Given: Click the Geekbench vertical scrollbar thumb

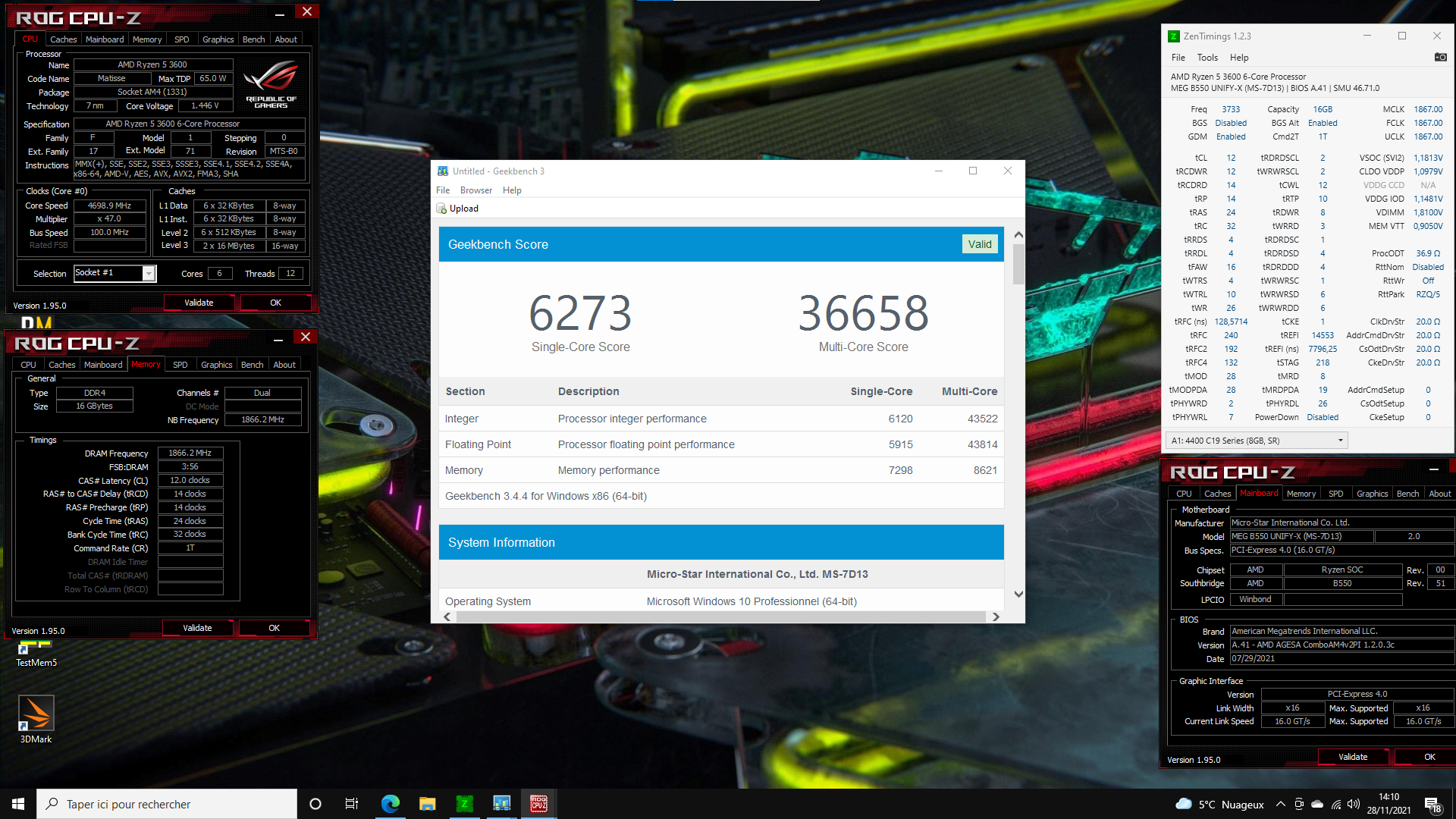Looking at the screenshot, I should pyautogui.click(x=1018, y=265).
